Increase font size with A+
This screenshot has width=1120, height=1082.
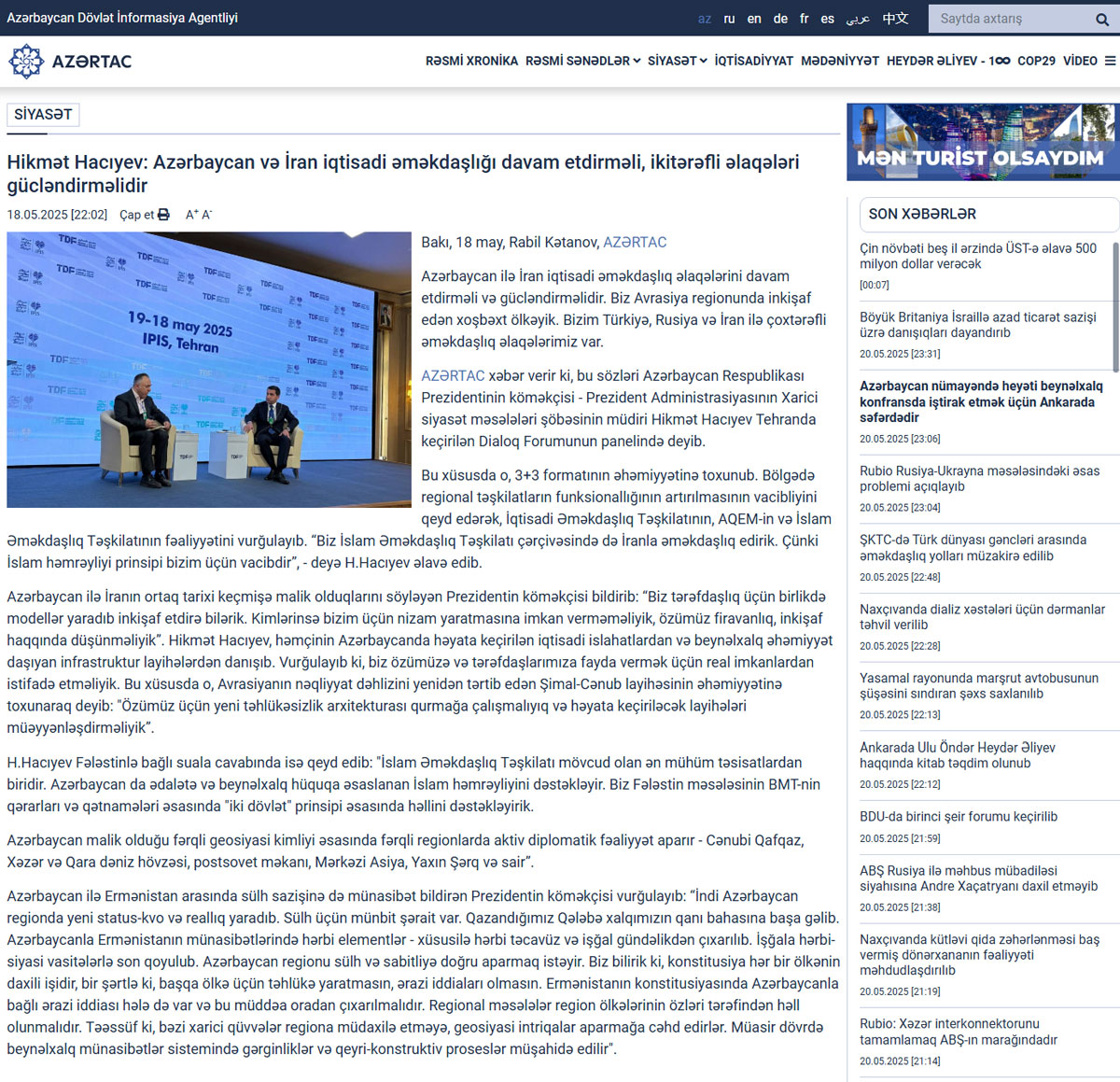191,215
